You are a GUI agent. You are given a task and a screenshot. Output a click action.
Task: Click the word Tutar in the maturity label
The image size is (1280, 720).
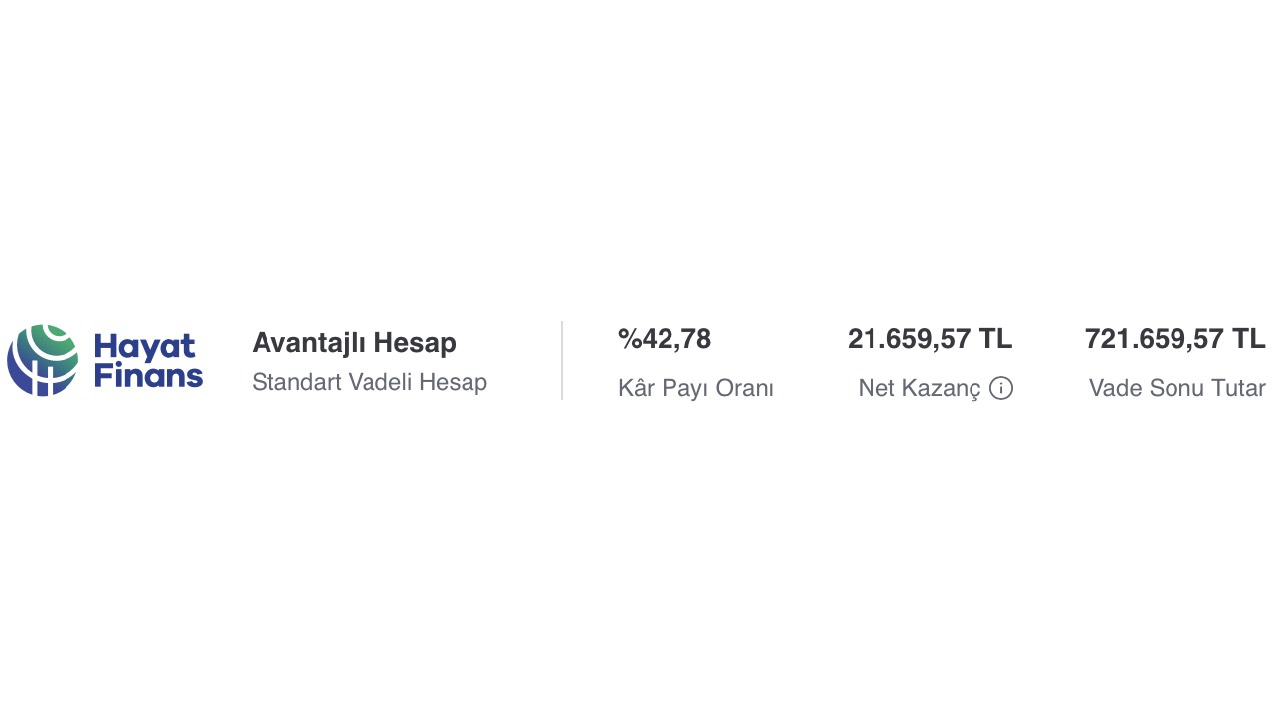[1238, 388]
